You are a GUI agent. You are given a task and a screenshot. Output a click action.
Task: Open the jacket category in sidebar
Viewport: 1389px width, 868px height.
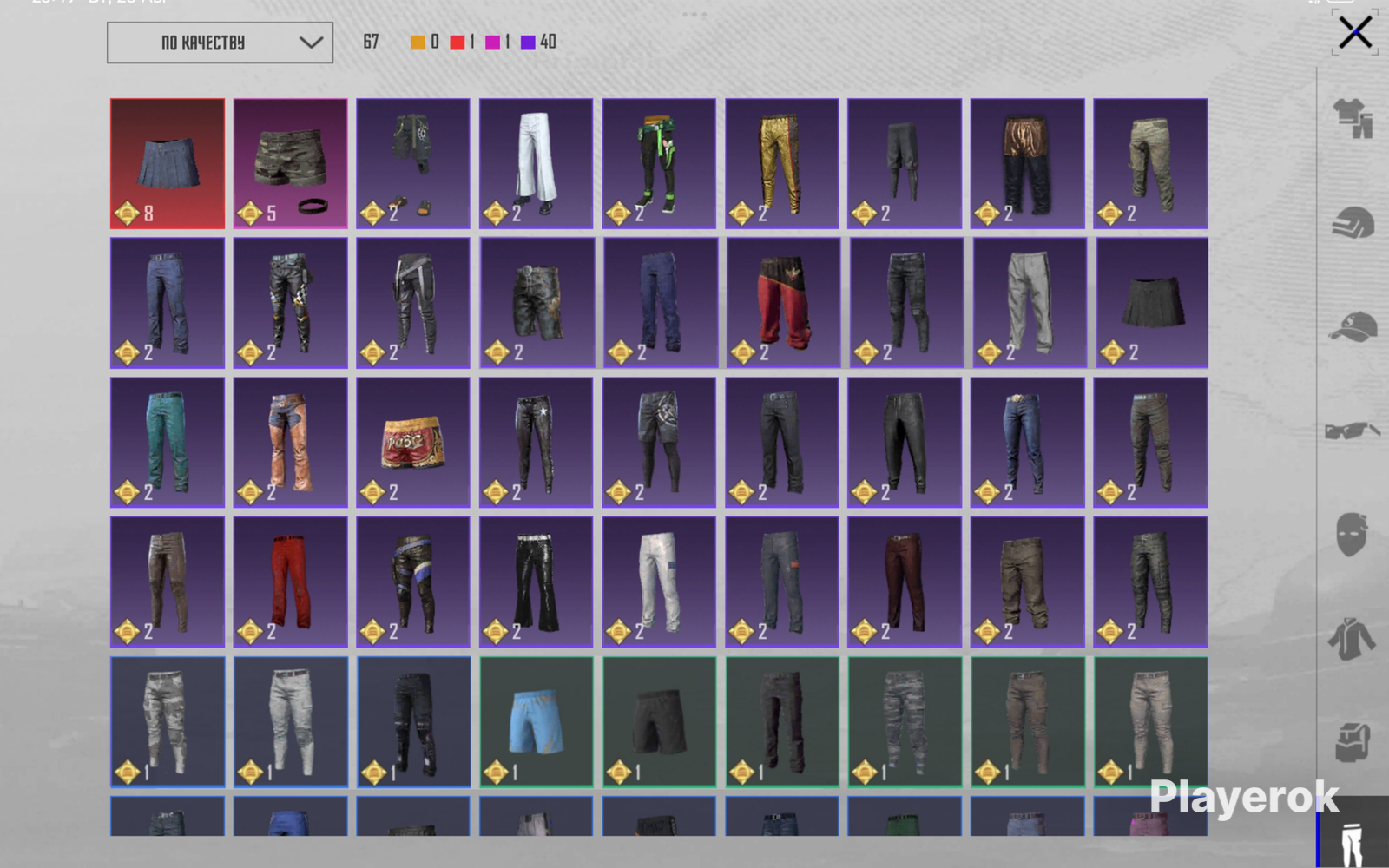[1353, 639]
